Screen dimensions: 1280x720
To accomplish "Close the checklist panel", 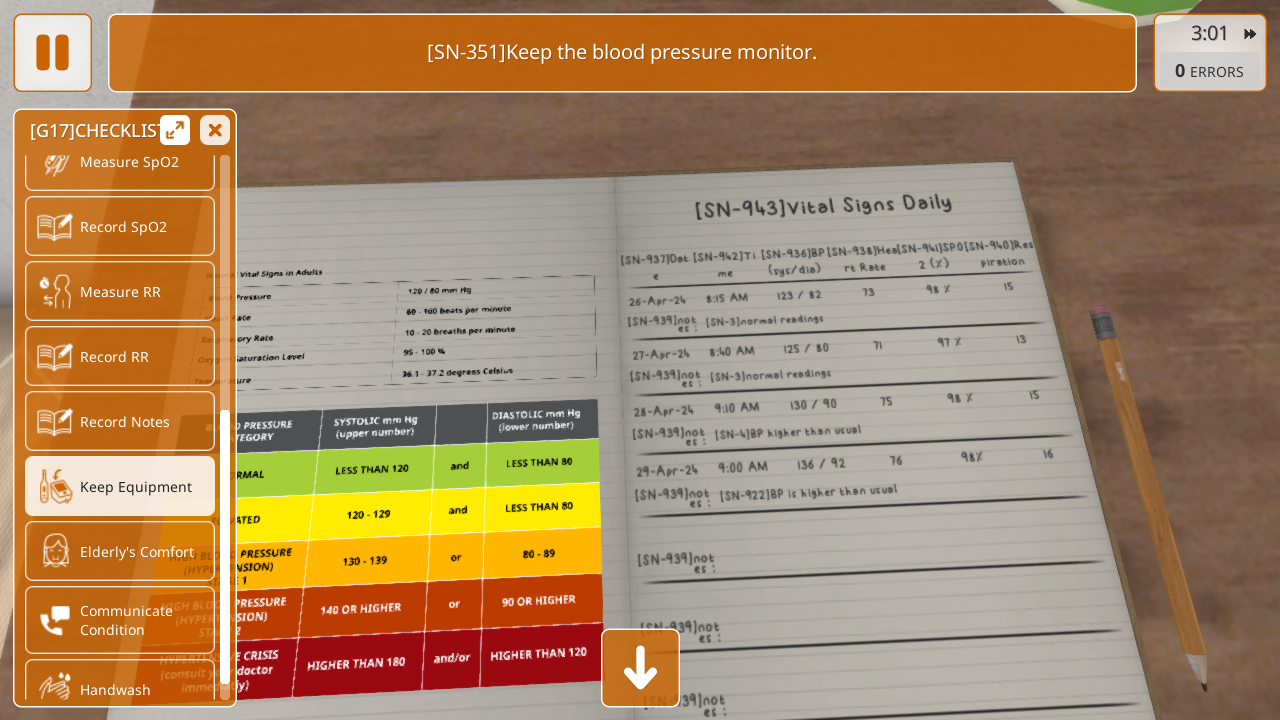I will (x=215, y=130).
